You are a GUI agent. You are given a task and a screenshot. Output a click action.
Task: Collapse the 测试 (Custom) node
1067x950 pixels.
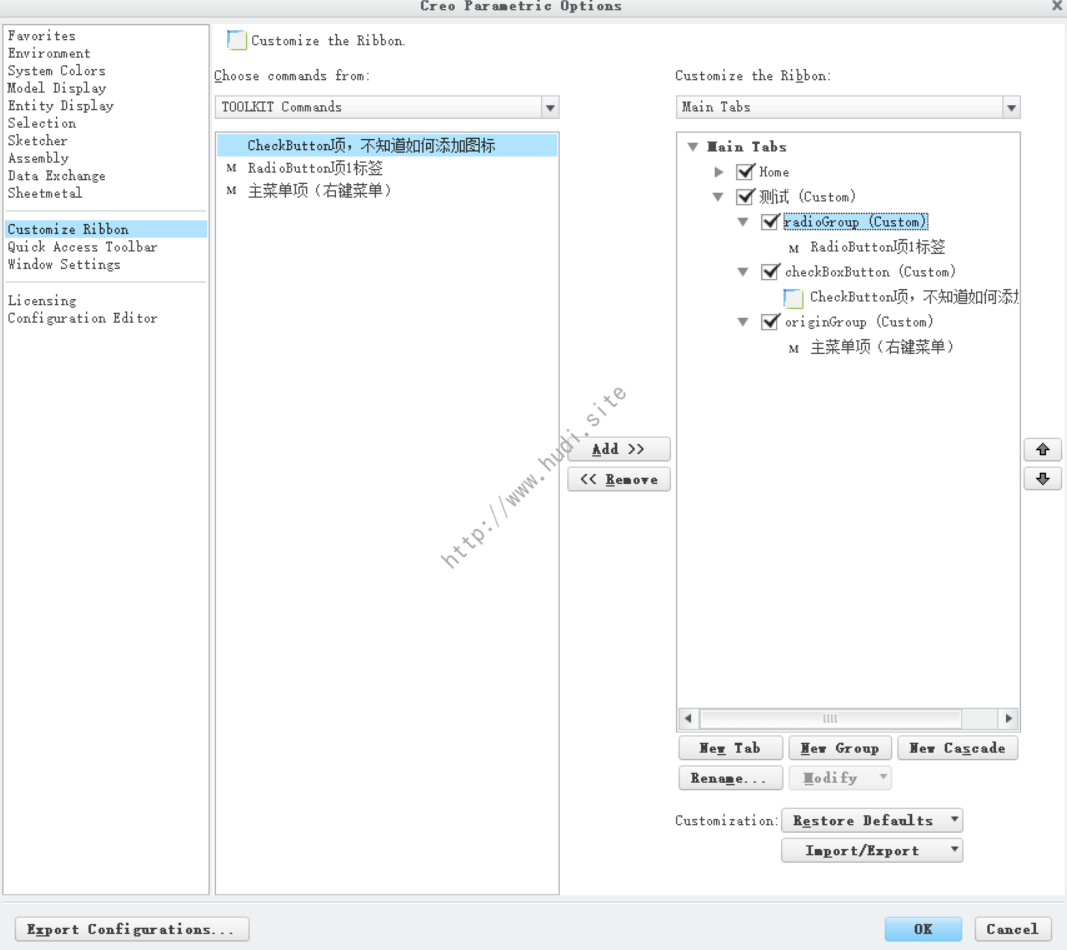pos(718,197)
